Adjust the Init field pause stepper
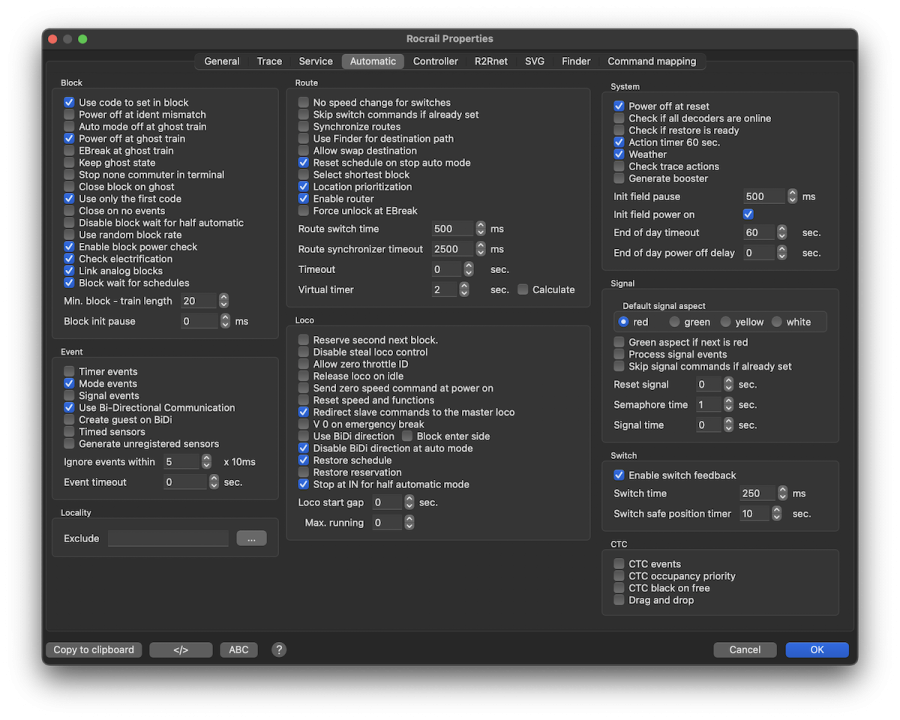900x720 pixels. [x=793, y=197]
